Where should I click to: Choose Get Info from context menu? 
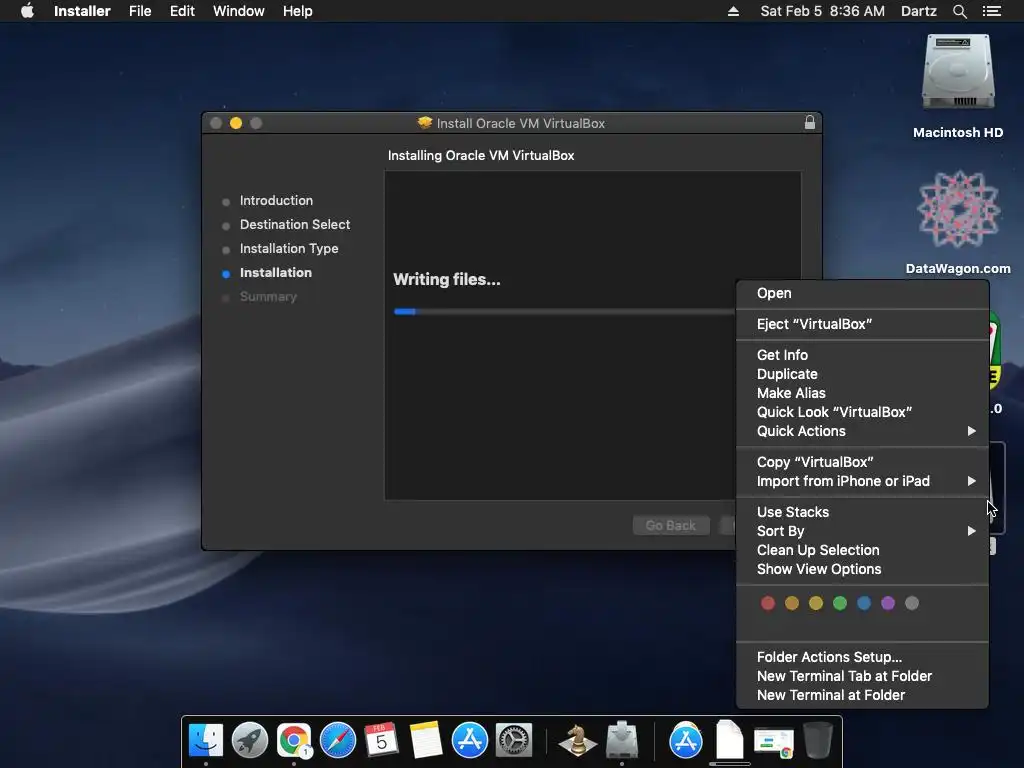point(862,355)
